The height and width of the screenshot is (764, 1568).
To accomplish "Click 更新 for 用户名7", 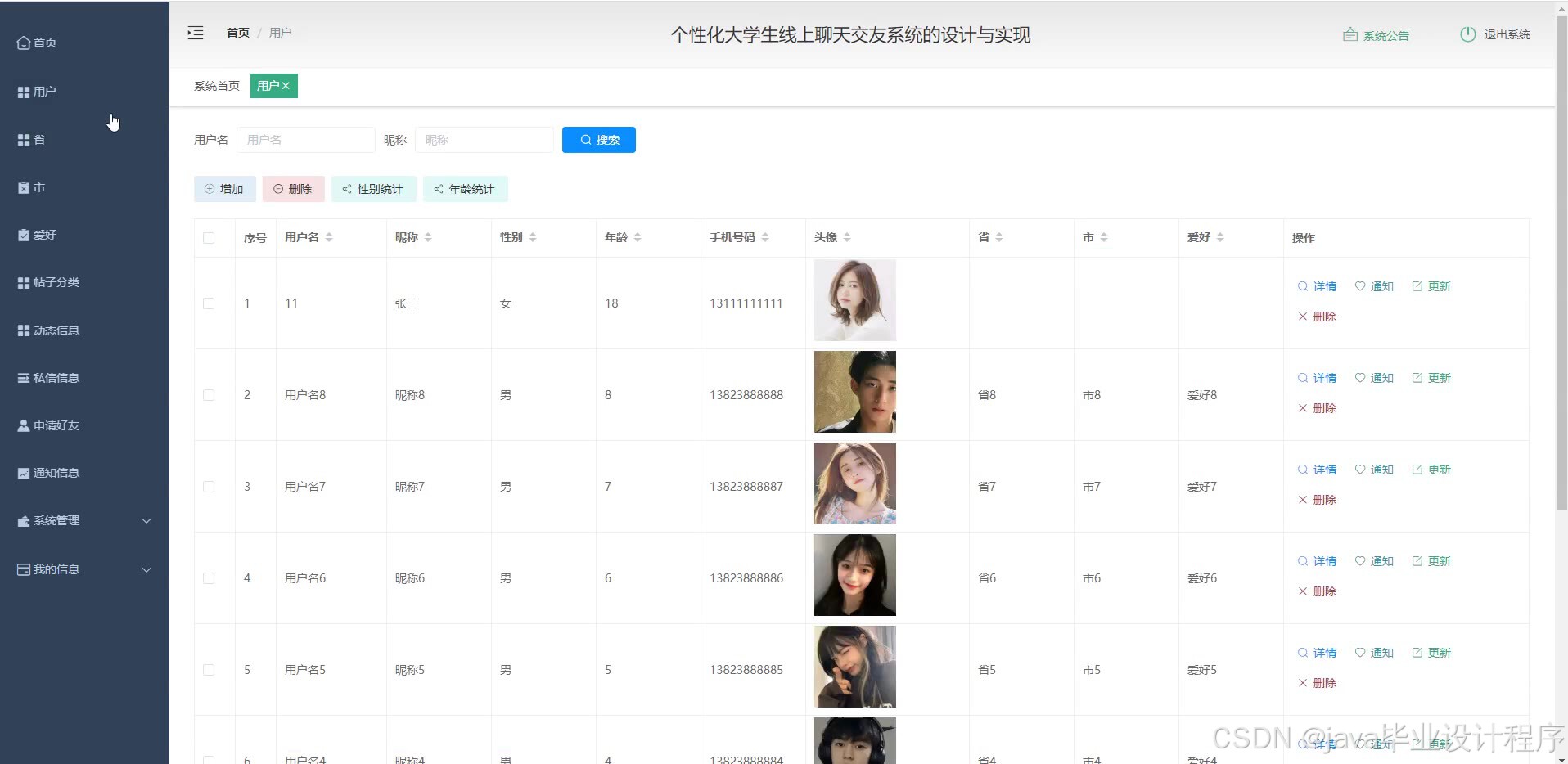I will pos(1431,470).
